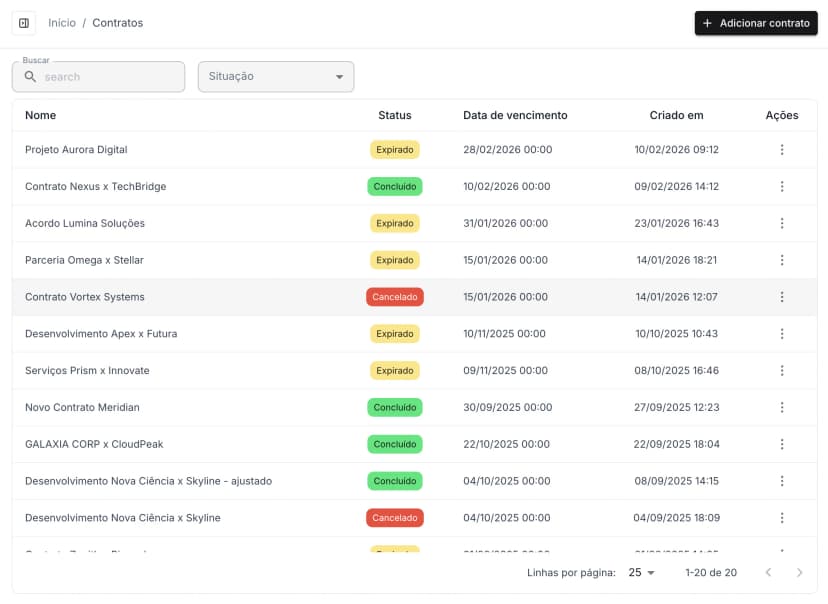Click the search magnifier icon
Screen dimensions: 828x604
click(30, 77)
